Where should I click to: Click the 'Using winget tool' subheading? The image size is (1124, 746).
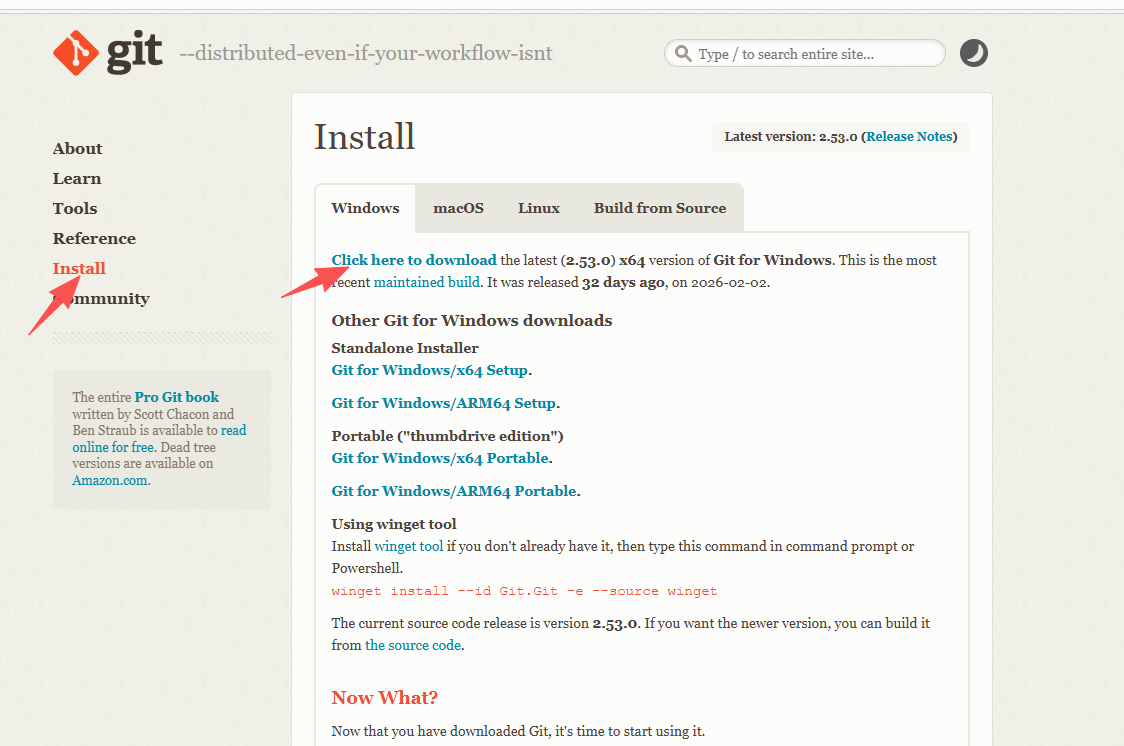pos(394,525)
